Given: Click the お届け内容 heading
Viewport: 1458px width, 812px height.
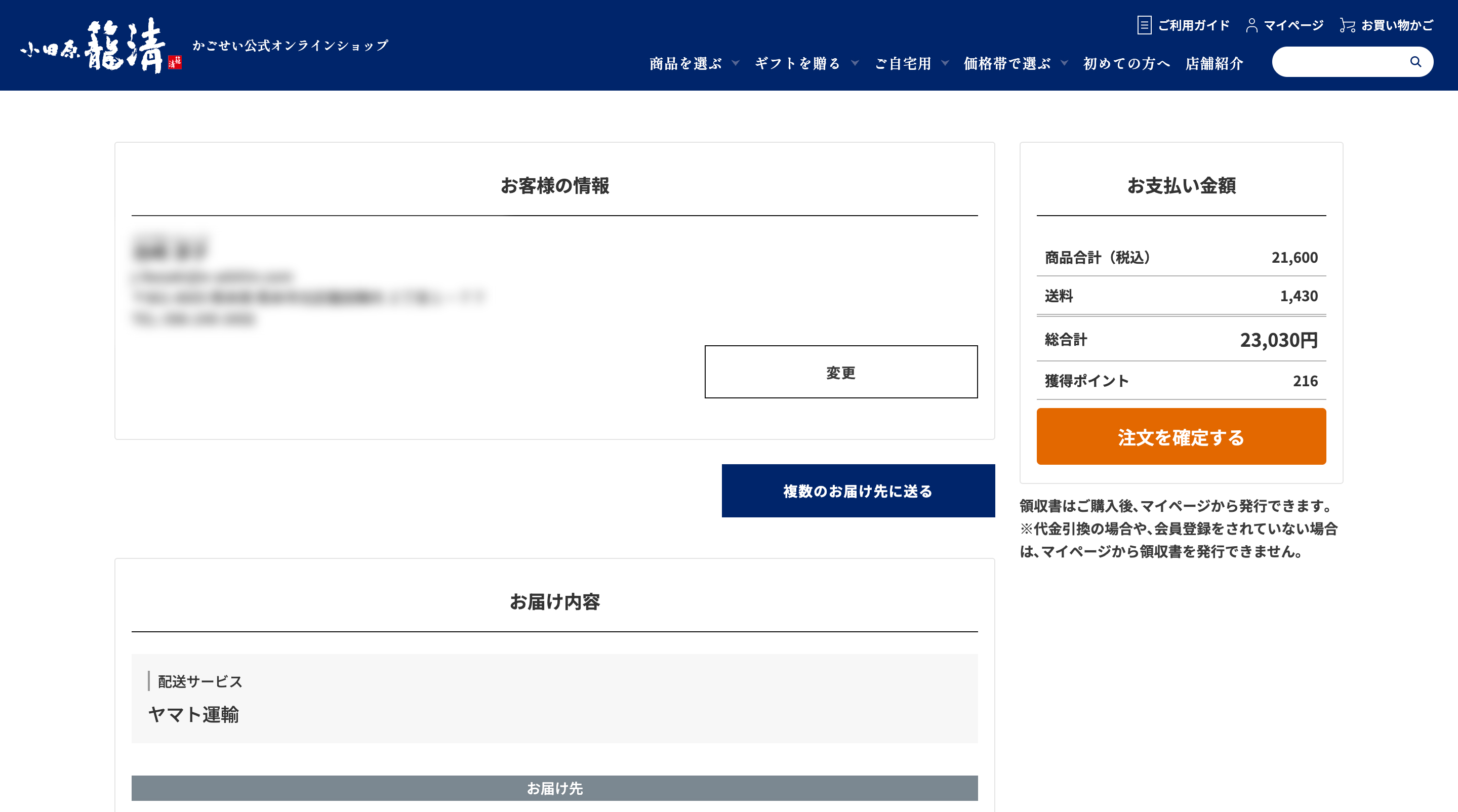Looking at the screenshot, I should click(x=555, y=601).
